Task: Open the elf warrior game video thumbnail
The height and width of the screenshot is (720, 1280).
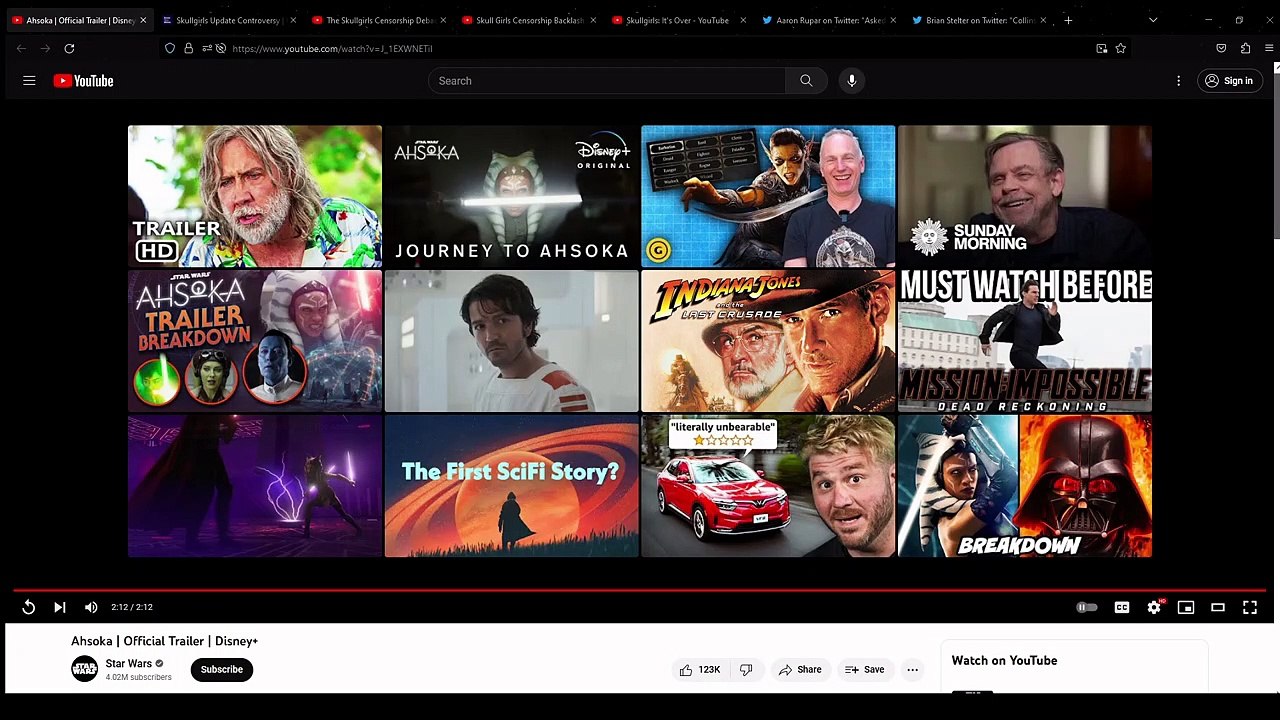Action: point(768,196)
